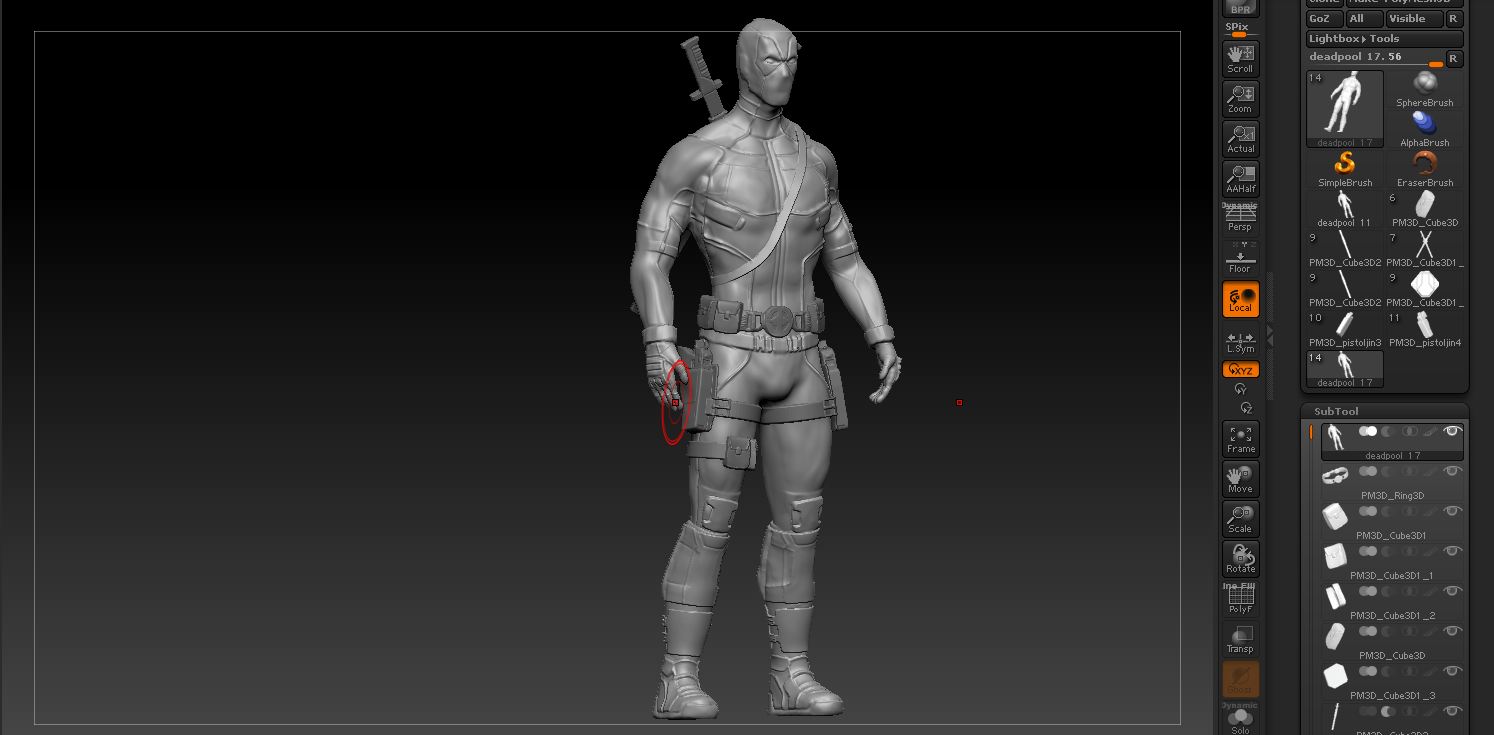
Task: Pick the SimpleBrush tool
Action: 1345,169
